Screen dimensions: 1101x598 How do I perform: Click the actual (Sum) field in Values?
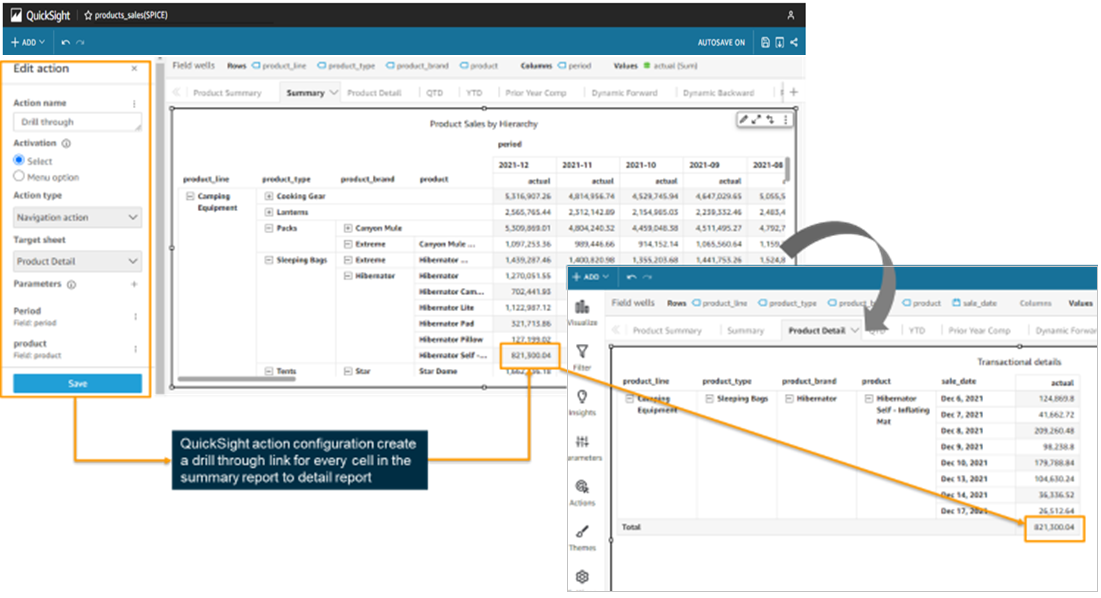tap(671, 66)
